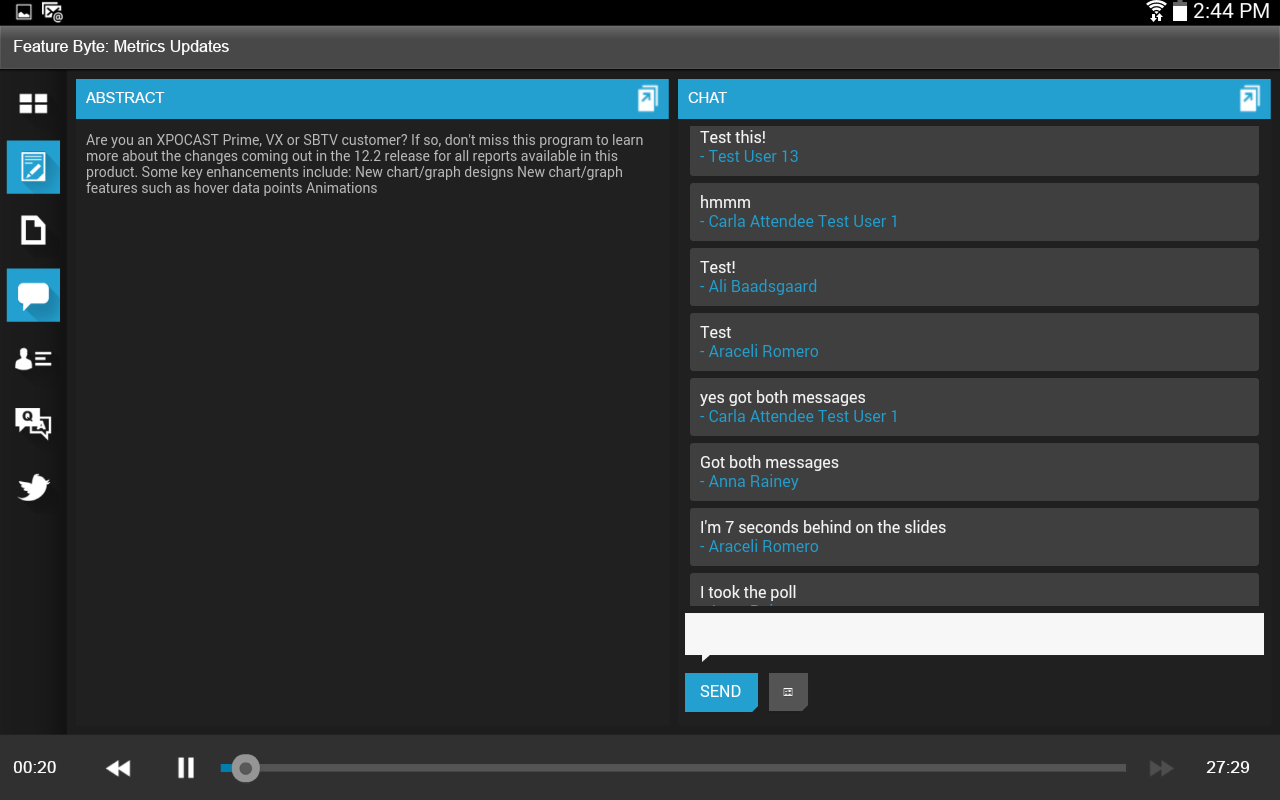This screenshot has width=1280, height=800.
Task: Open the dashboard grid view icon
Action: [x=33, y=103]
